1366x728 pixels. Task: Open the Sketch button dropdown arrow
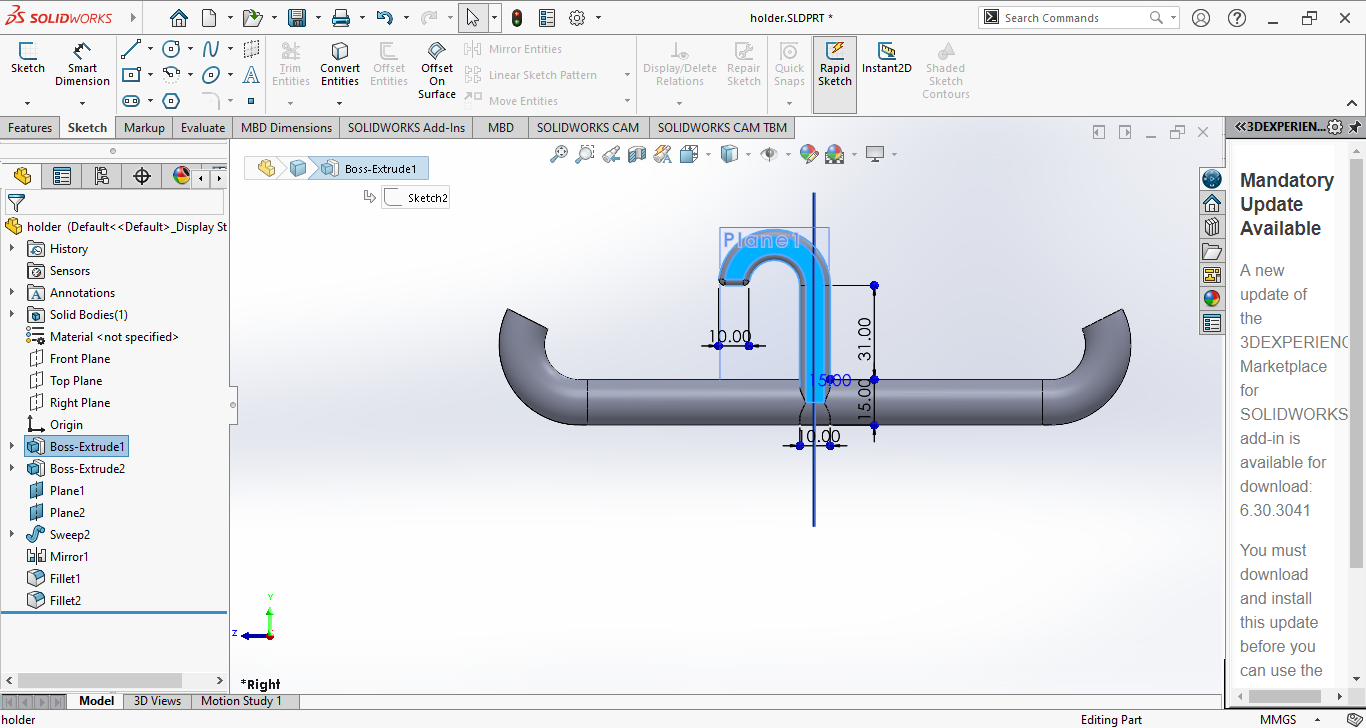pos(27,103)
